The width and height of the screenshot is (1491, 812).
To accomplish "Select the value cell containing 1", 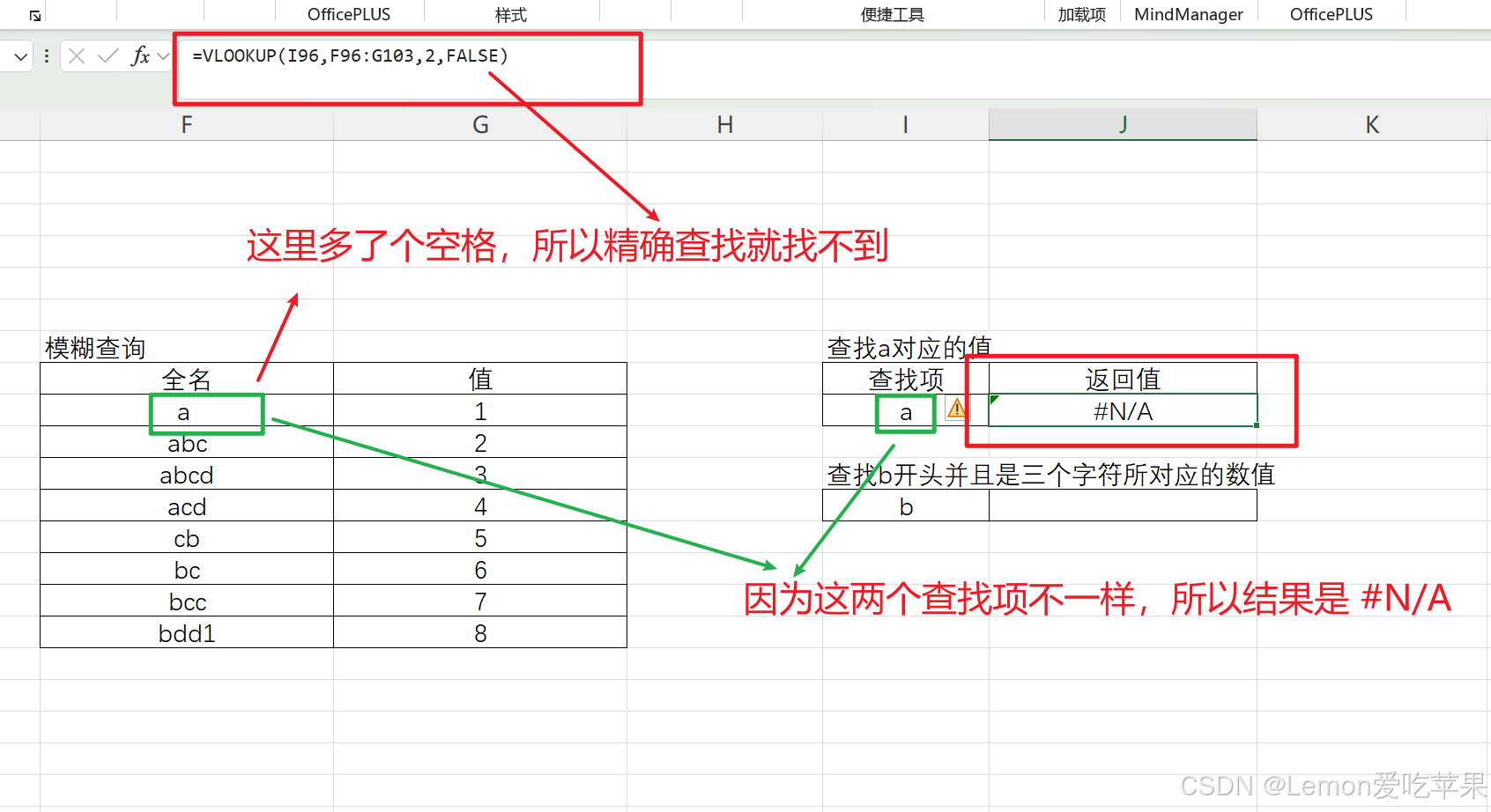I will [x=480, y=410].
